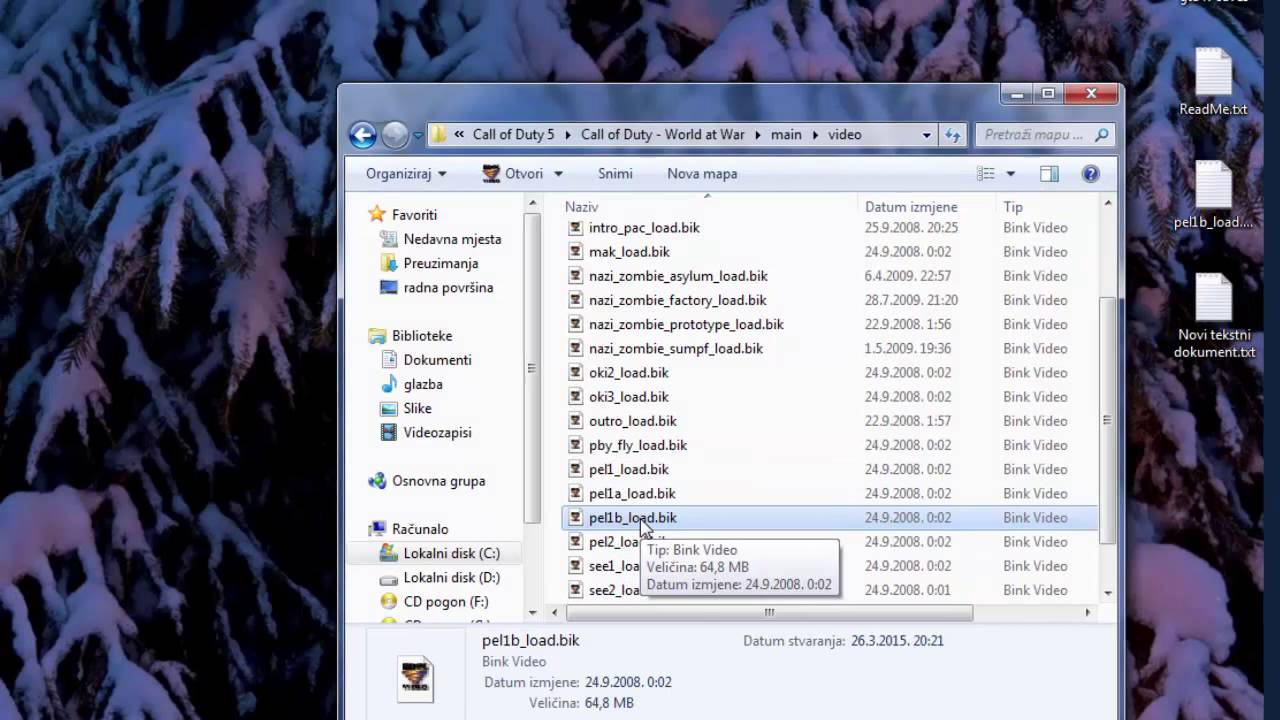Expand the chevron after Call of Duty 5
This screenshot has width=1280, height=720.
click(567, 134)
